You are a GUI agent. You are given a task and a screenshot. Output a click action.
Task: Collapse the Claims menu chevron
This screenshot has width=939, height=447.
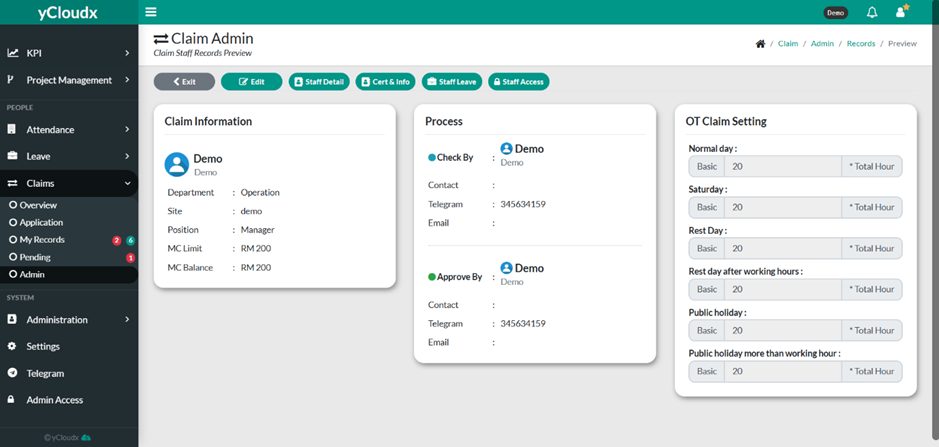[127, 183]
